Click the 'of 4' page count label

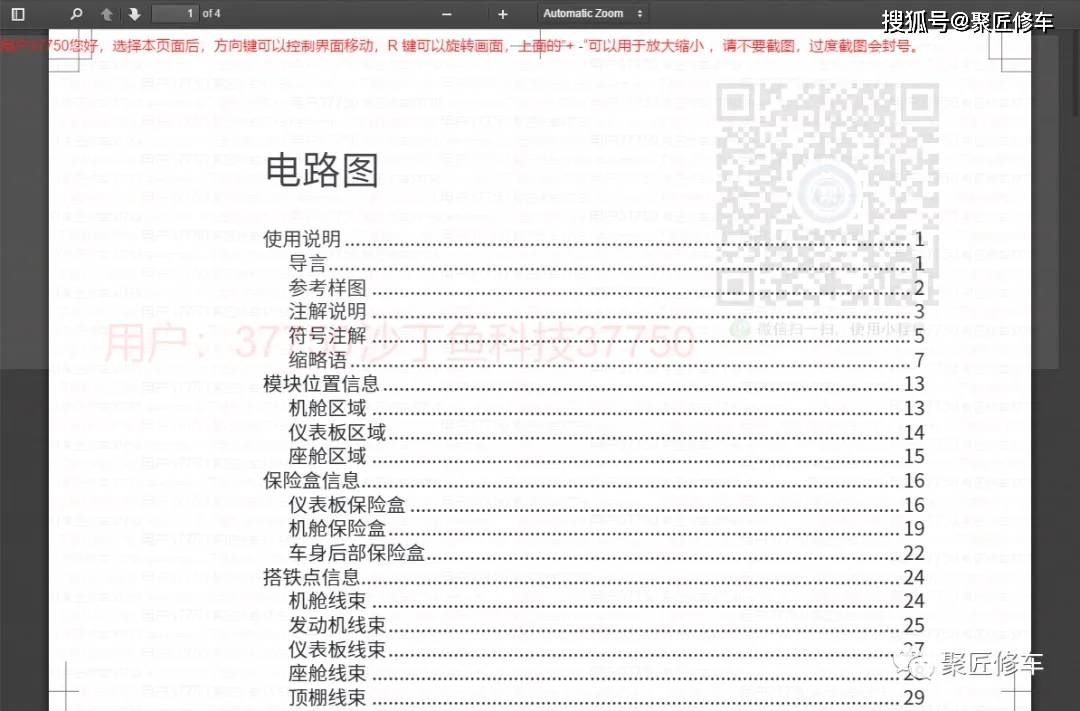click(211, 14)
